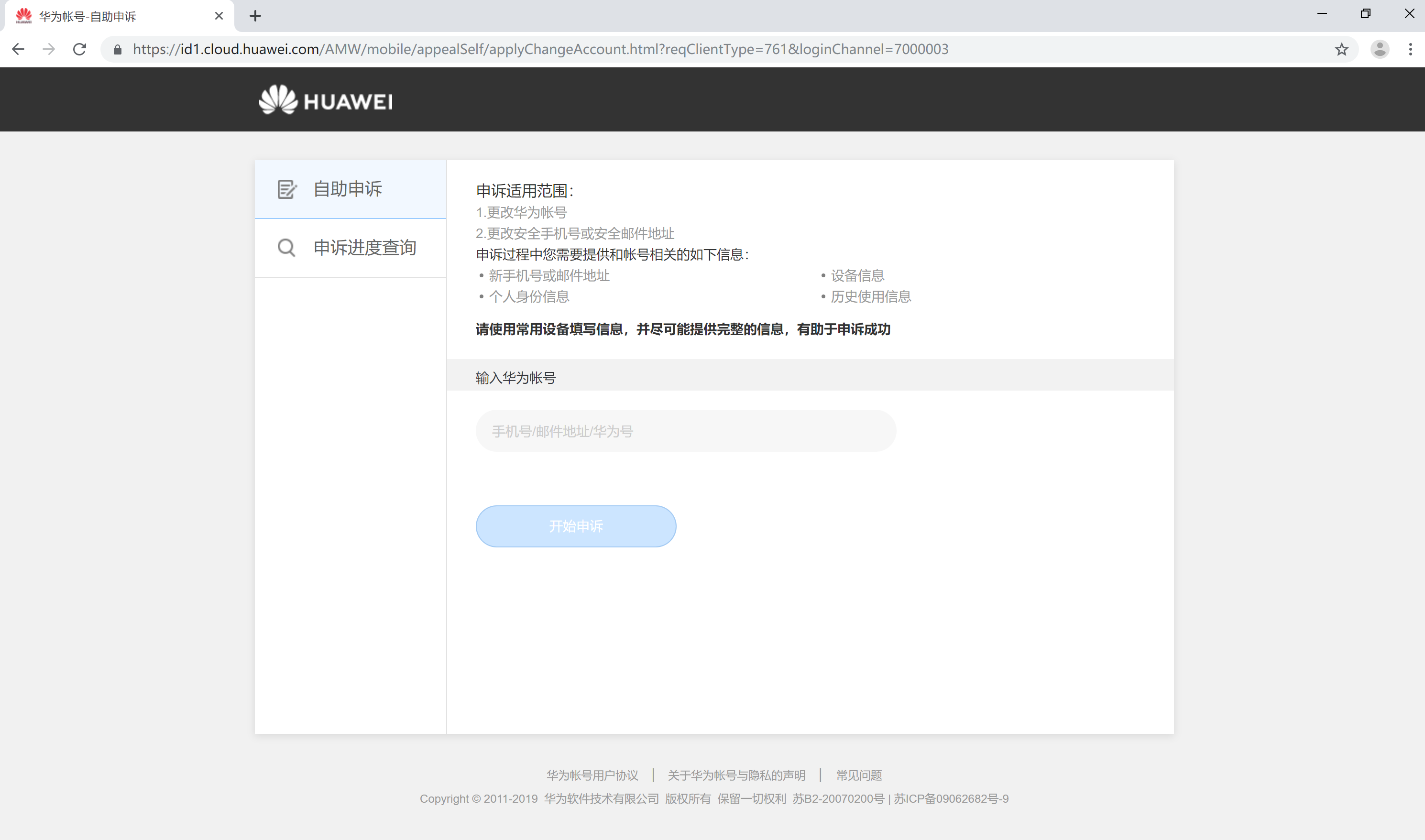Open the 华为帐号用户协议 footer link
This screenshot has height=840, width=1425.
[x=592, y=775]
